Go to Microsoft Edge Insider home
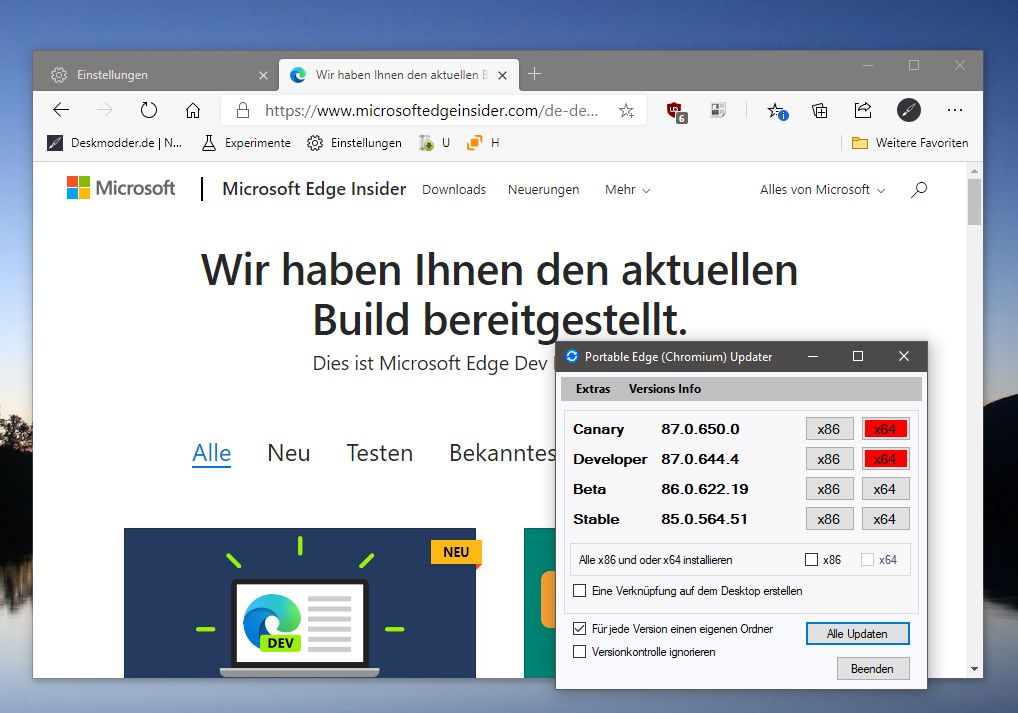1018x713 pixels. (314, 189)
